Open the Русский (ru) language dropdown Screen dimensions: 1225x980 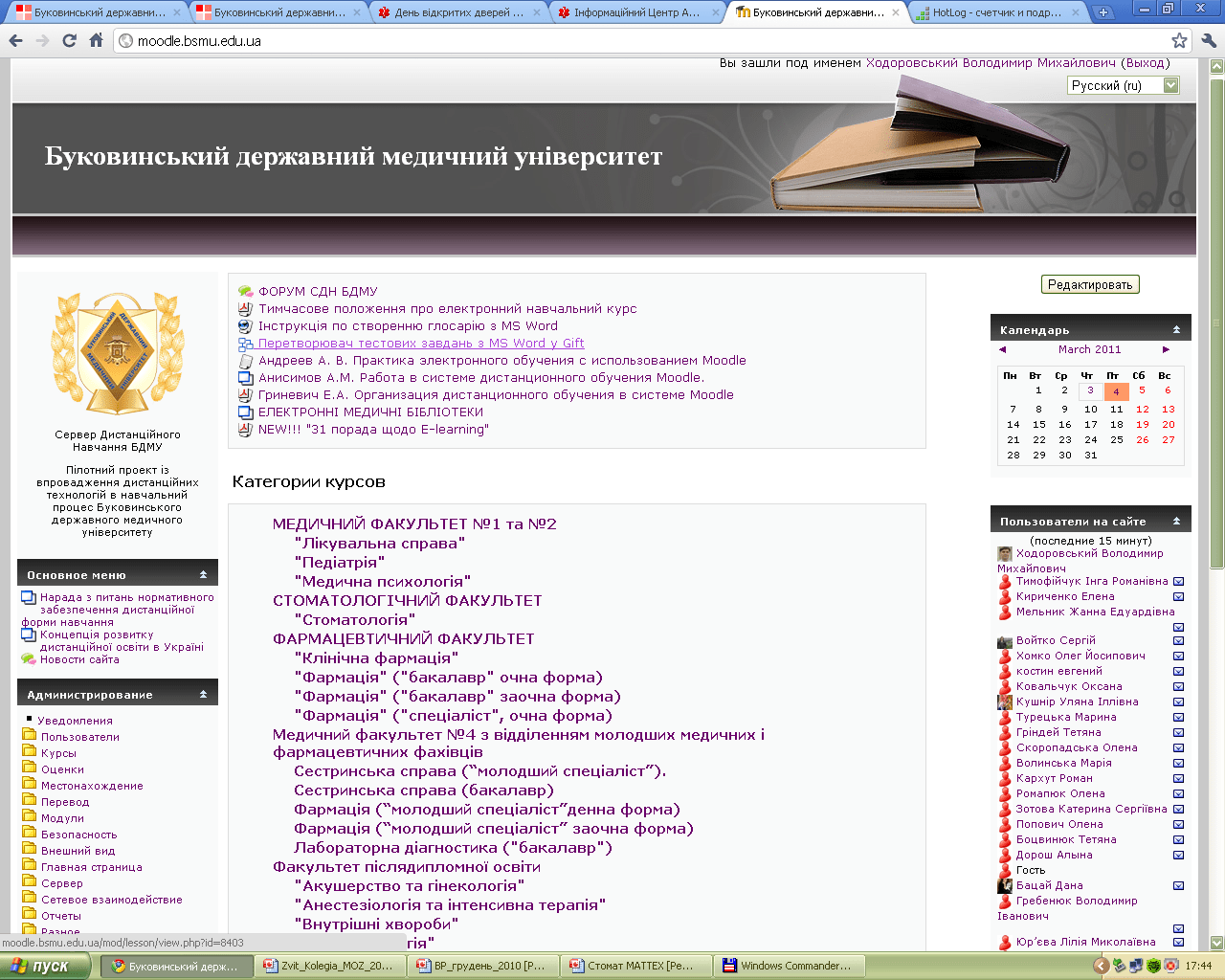1123,86
